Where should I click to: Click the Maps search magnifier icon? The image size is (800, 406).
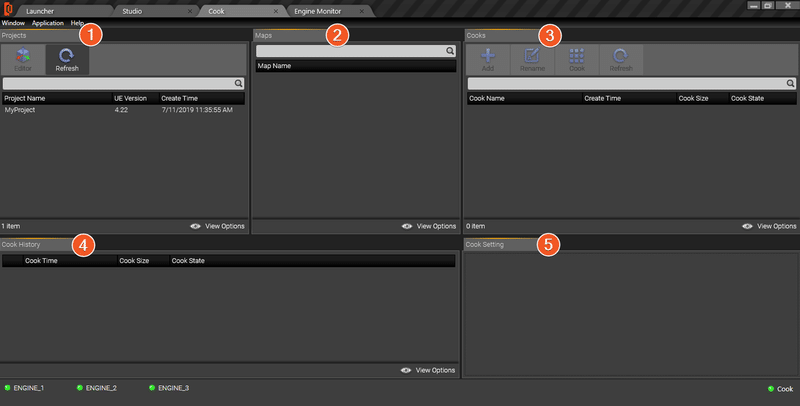click(x=450, y=51)
